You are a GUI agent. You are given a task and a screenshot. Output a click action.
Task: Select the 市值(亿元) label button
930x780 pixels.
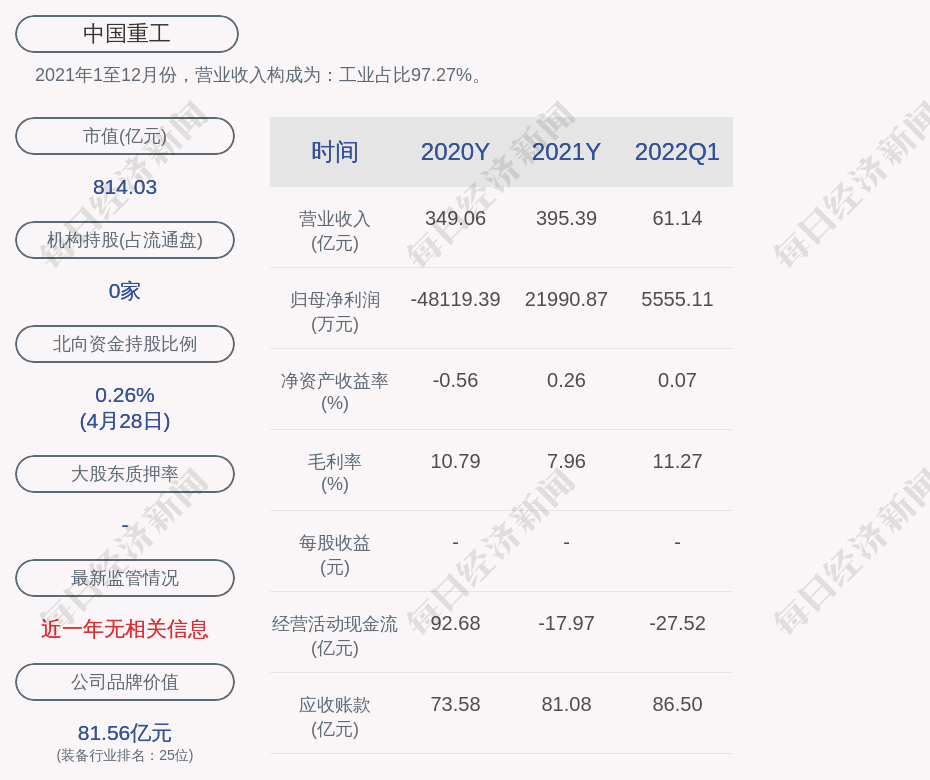coord(125,136)
